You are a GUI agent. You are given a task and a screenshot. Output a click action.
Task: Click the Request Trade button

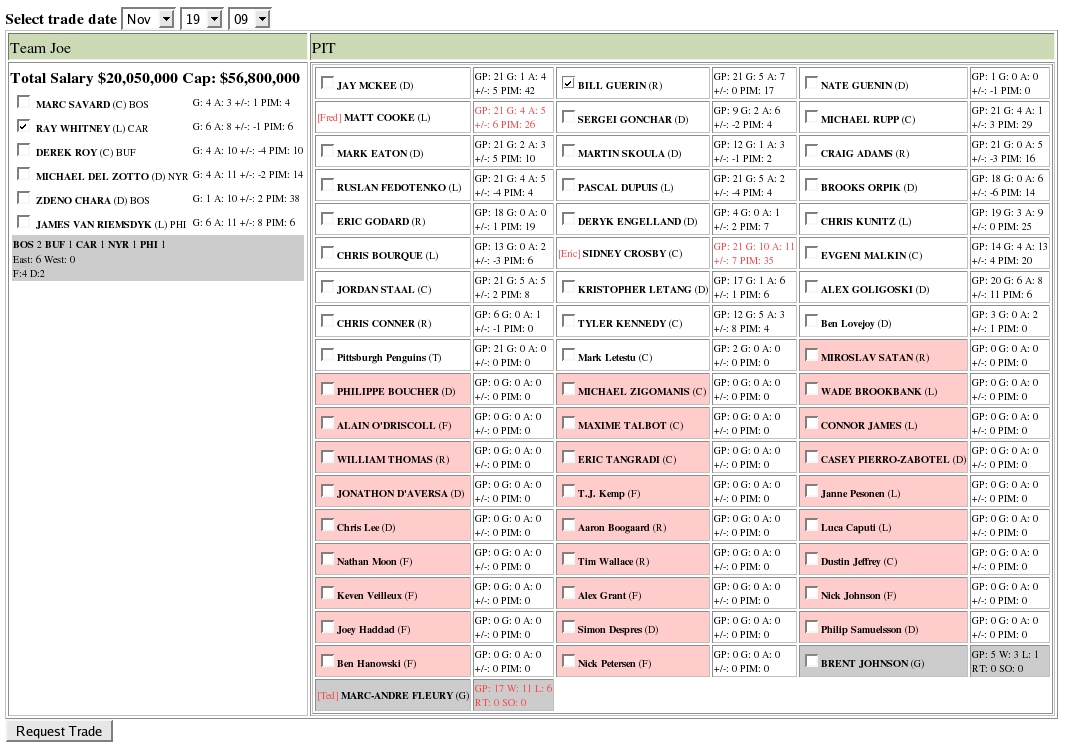click(59, 731)
